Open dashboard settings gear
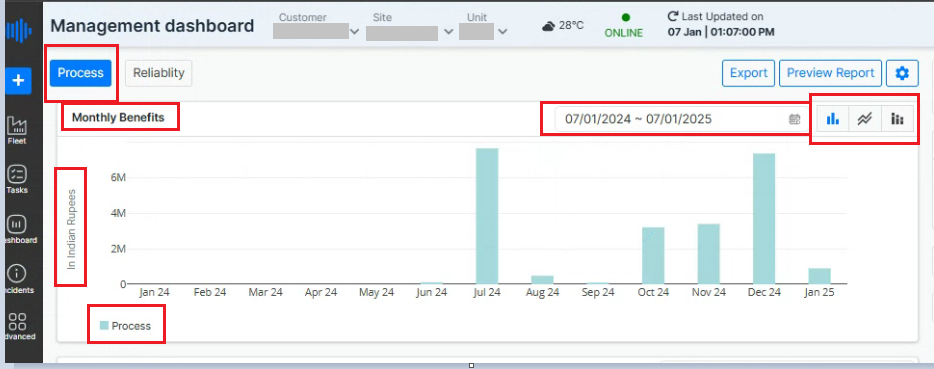934x369 pixels. coord(902,73)
